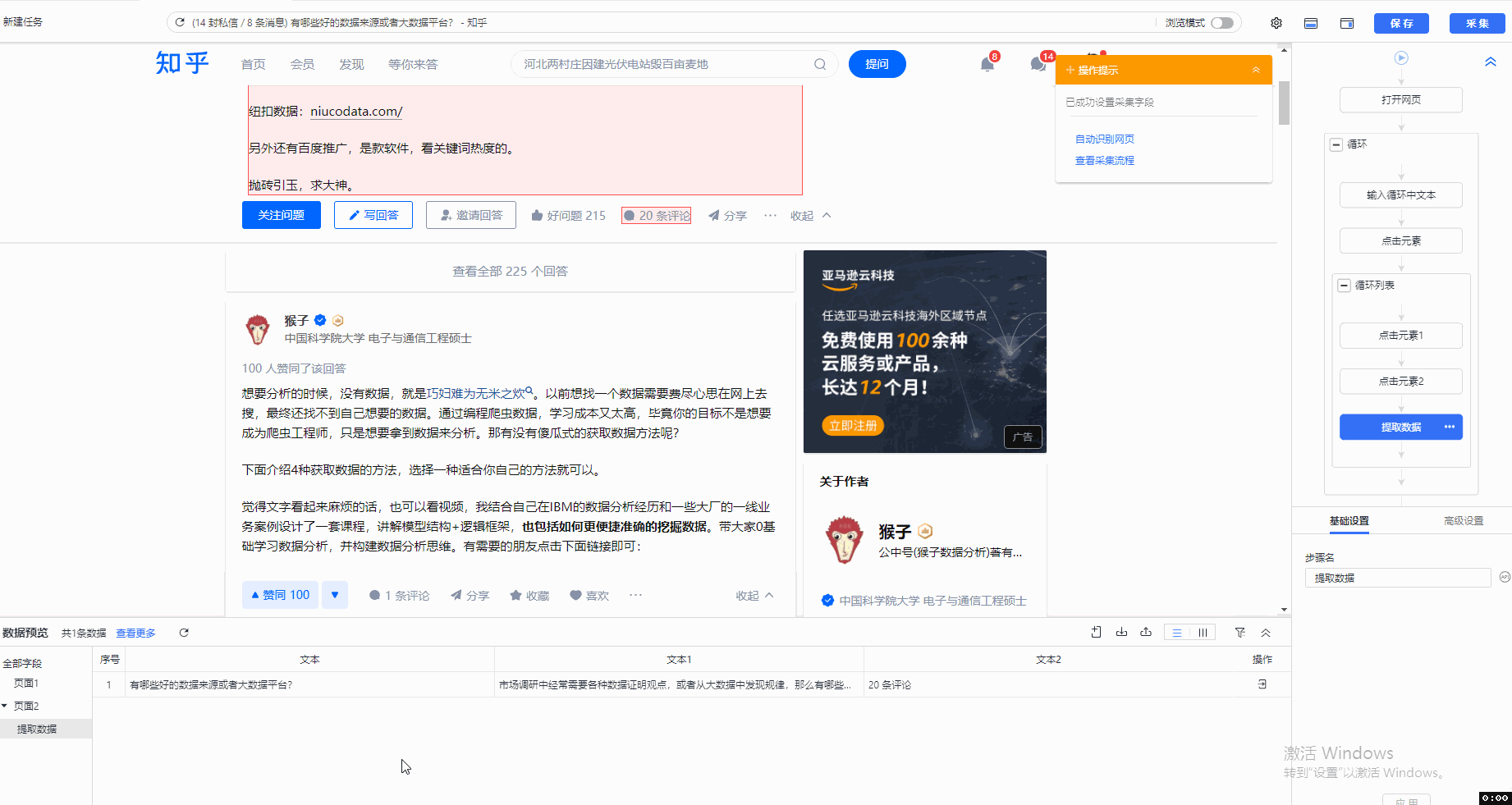
Task: Click 查看采集流程 link in tips panel
Action: (1105, 160)
